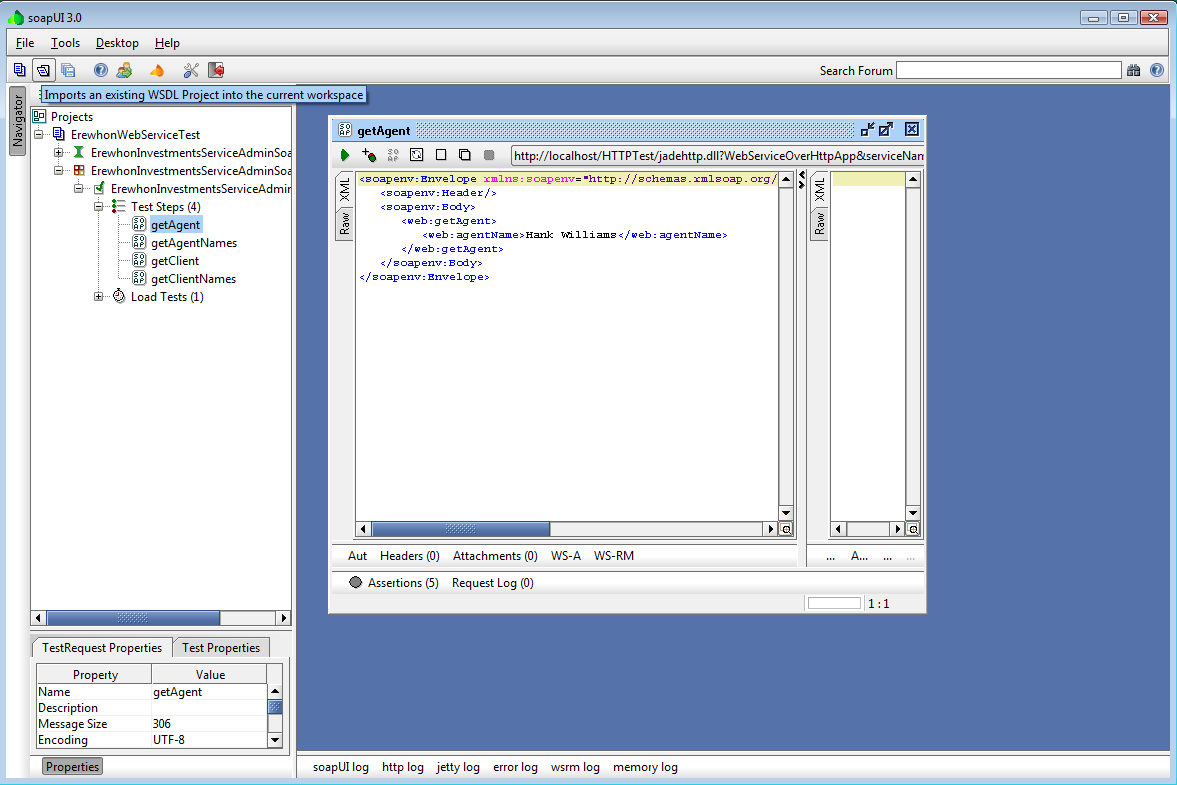The height and width of the screenshot is (785, 1177).
Task: Select getAgentNames in the Test Steps tree
Action: pos(194,242)
